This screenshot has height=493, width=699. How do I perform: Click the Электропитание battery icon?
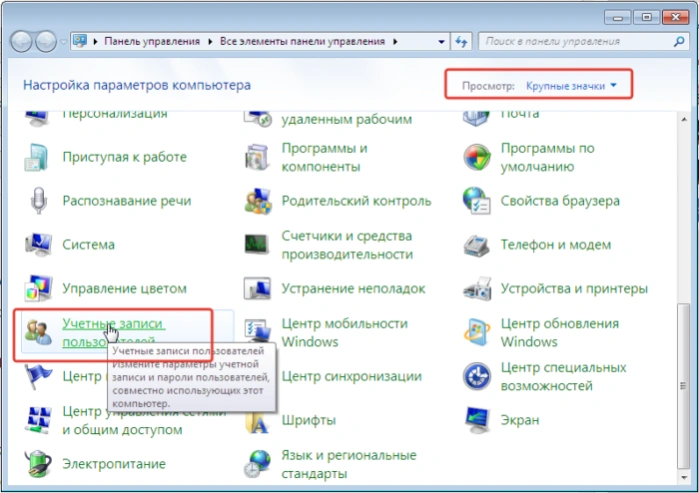(38, 464)
